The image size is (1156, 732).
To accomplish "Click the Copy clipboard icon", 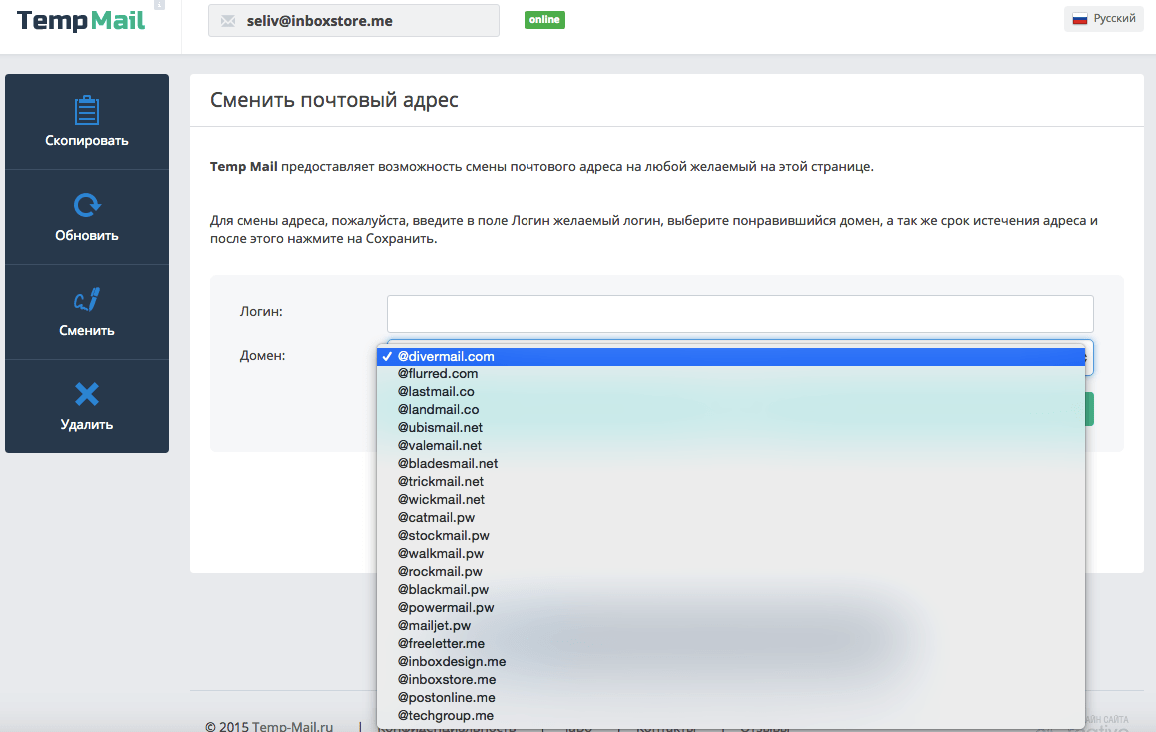I will 87,111.
